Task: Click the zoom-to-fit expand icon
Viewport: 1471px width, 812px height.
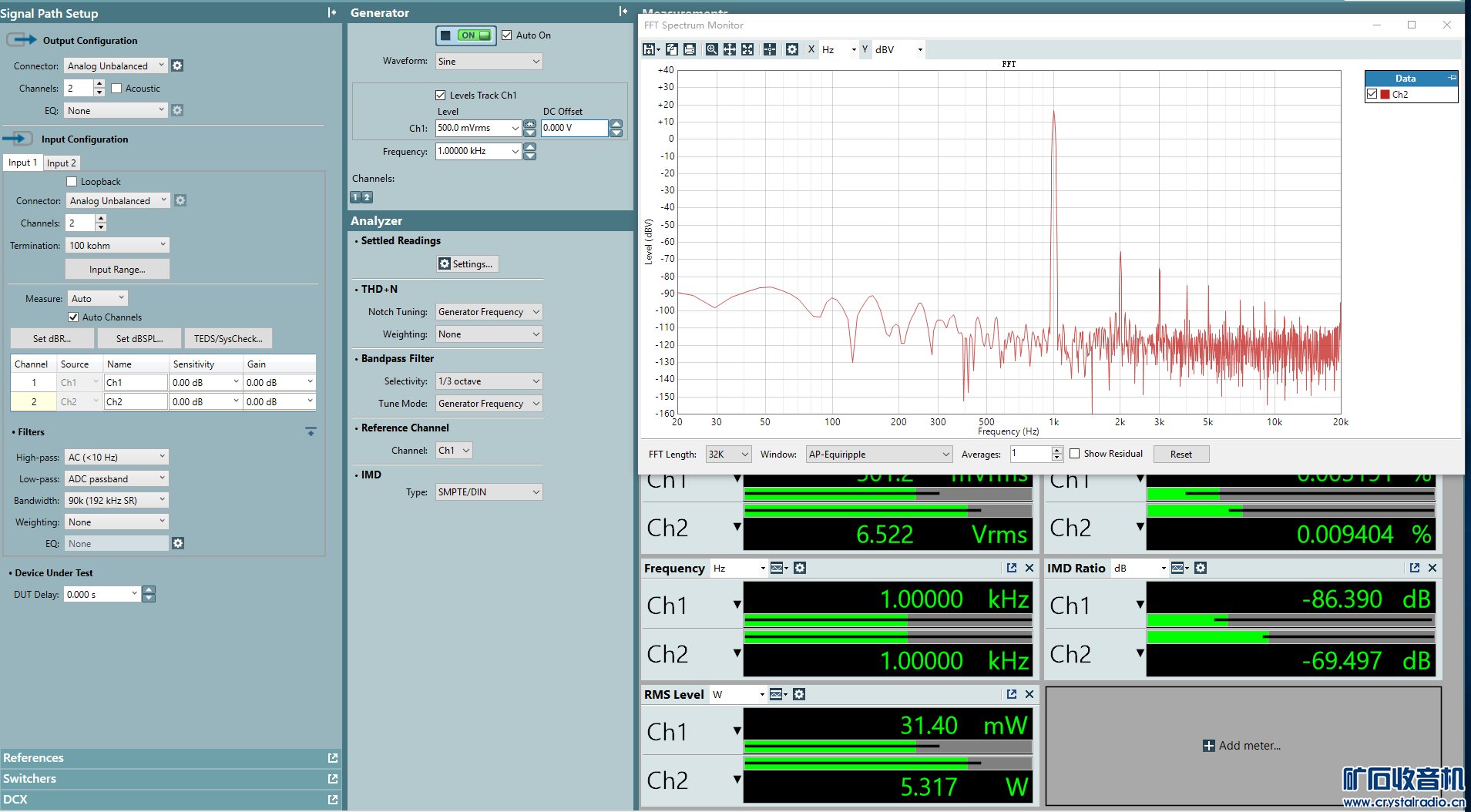Action: (747, 49)
